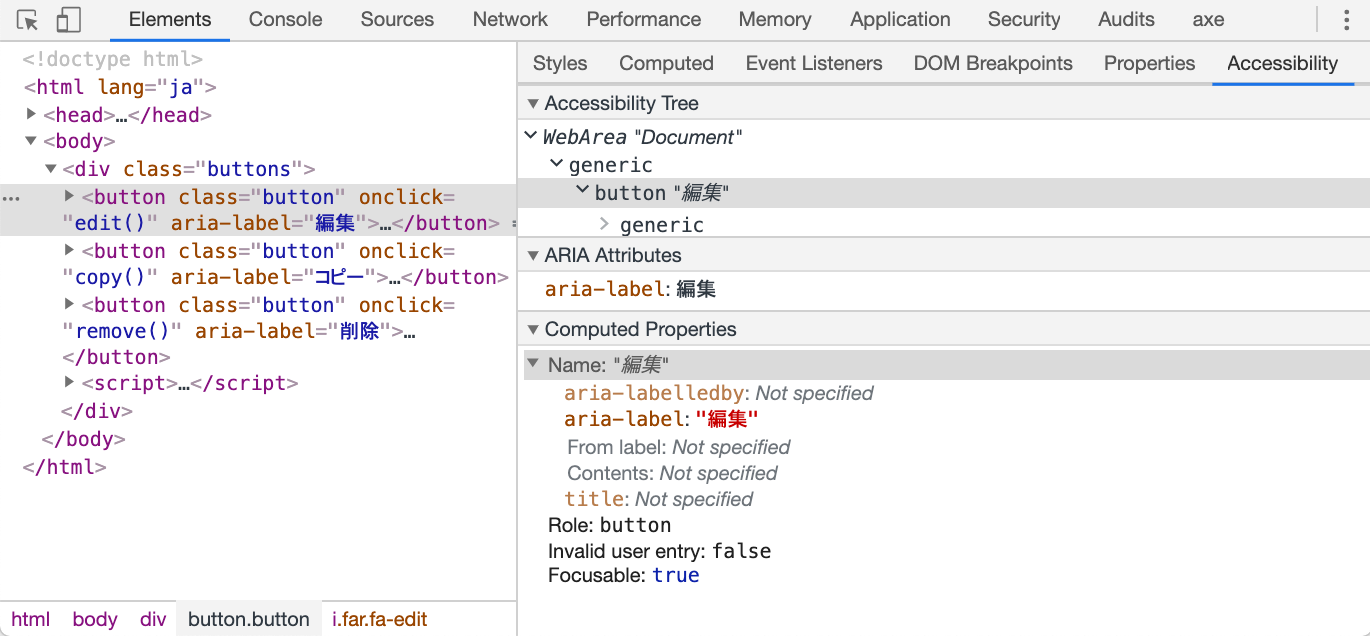Collapse the Name computed property
The image size is (1370, 636).
[x=534, y=365]
